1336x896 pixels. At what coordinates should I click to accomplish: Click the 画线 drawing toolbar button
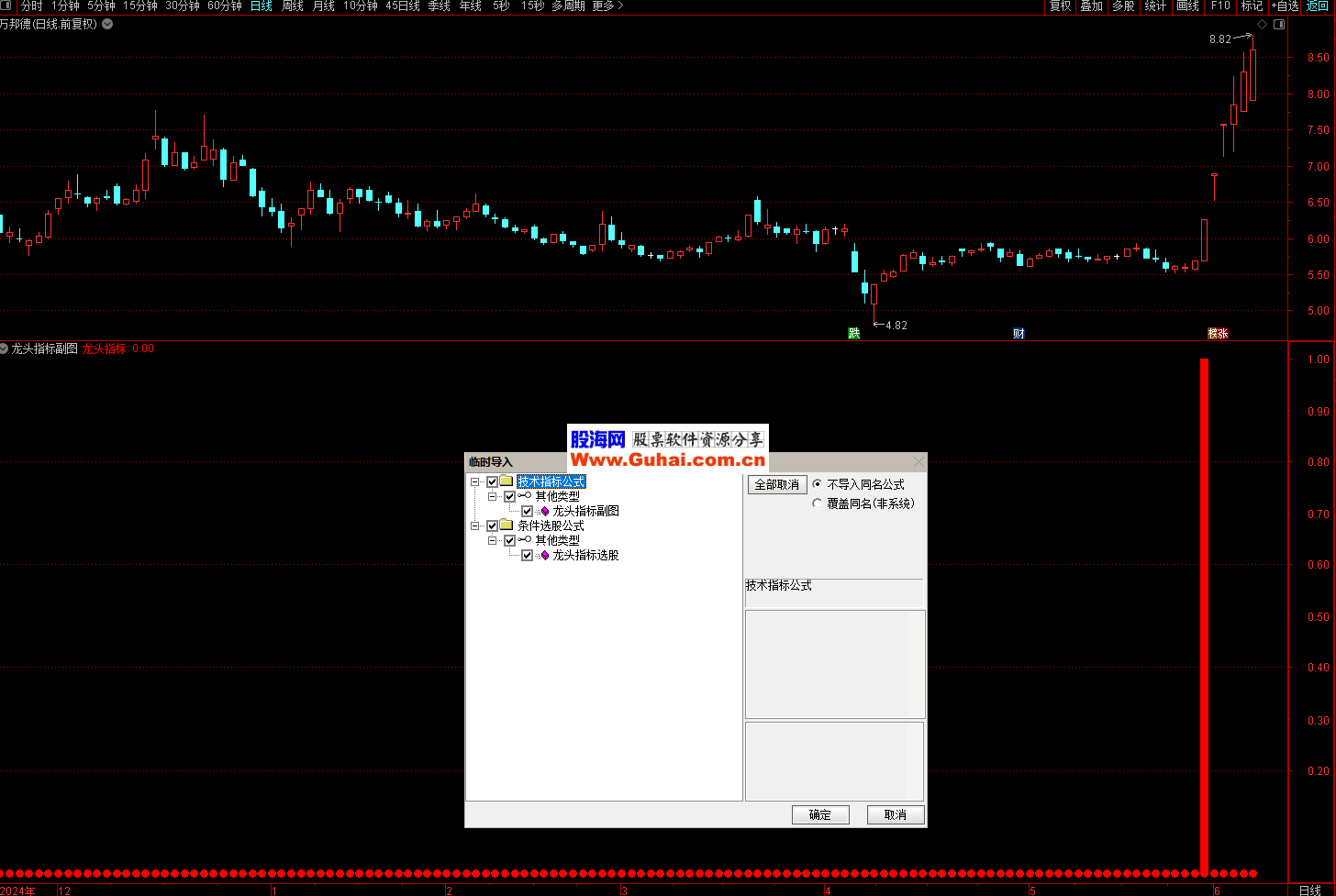click(x=1188, y=6)
